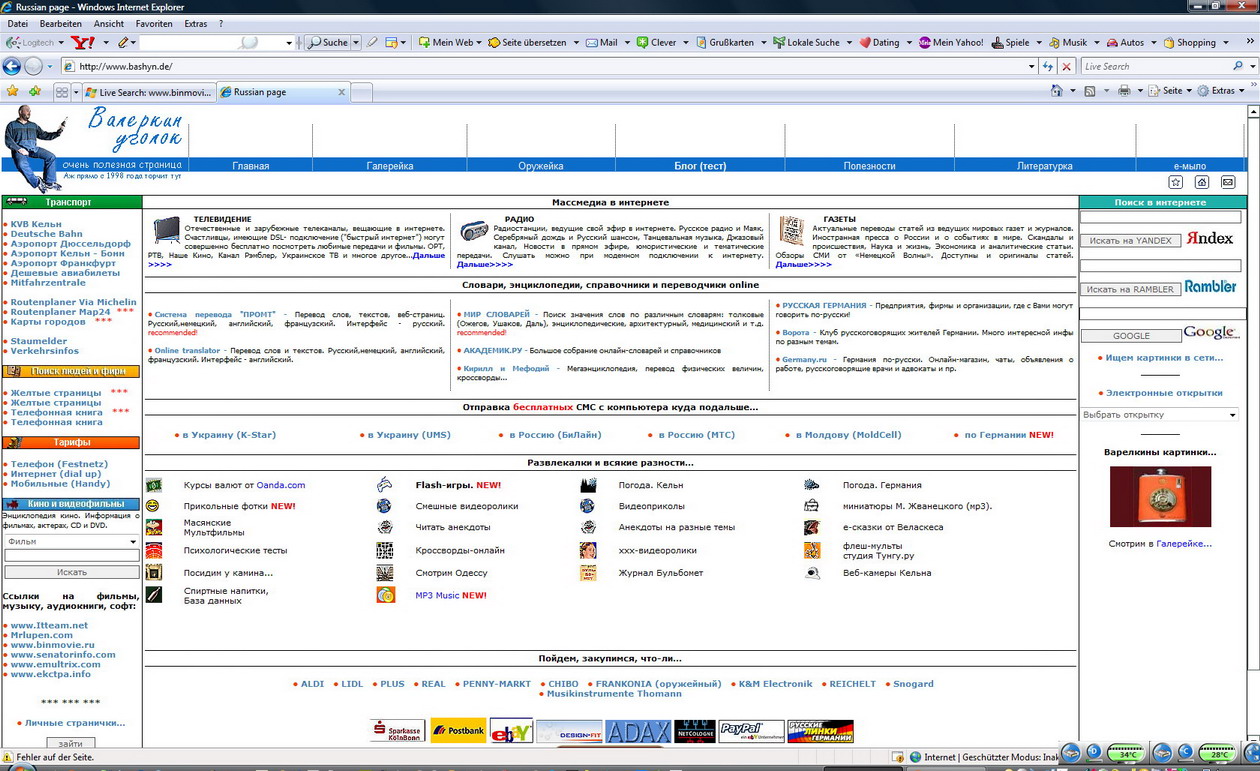This screenshot has height=771, width=1260.
Task: Click the Sparkasse KölnBonn logo
Action: click(x=397, y=731)
